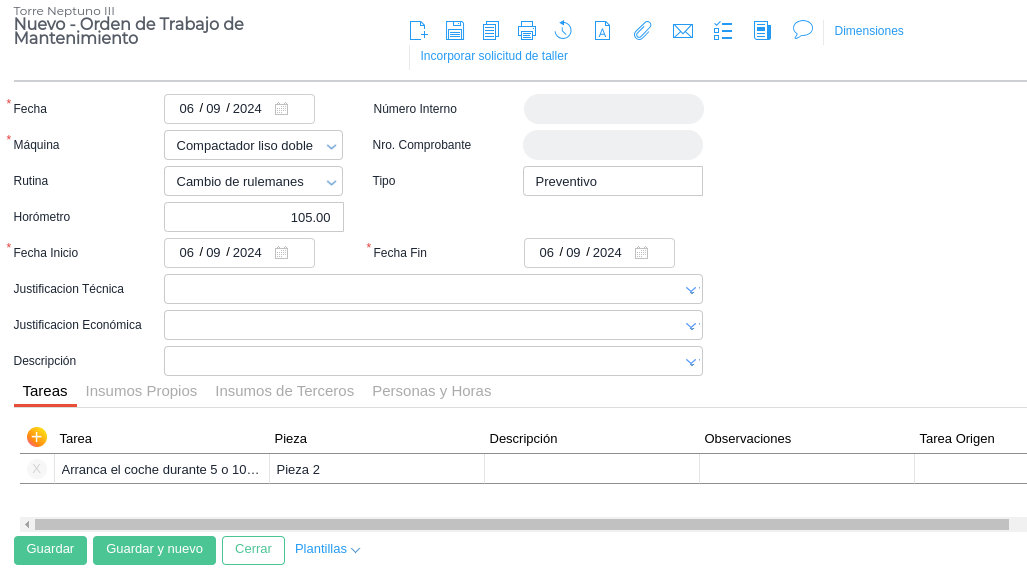Screen dimensions: 1027x572
Task: Open the Fecha calendar picker
Action: [282, 110]
